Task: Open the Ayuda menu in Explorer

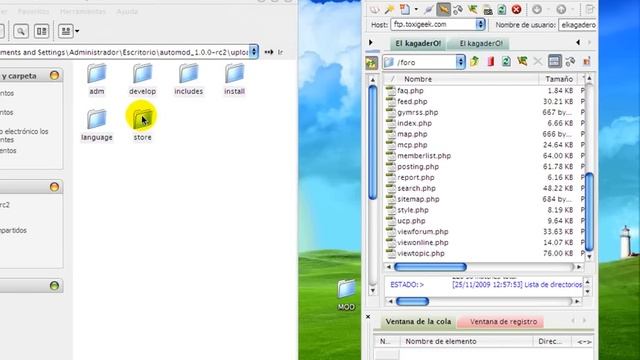Action: tap(127, 11)
